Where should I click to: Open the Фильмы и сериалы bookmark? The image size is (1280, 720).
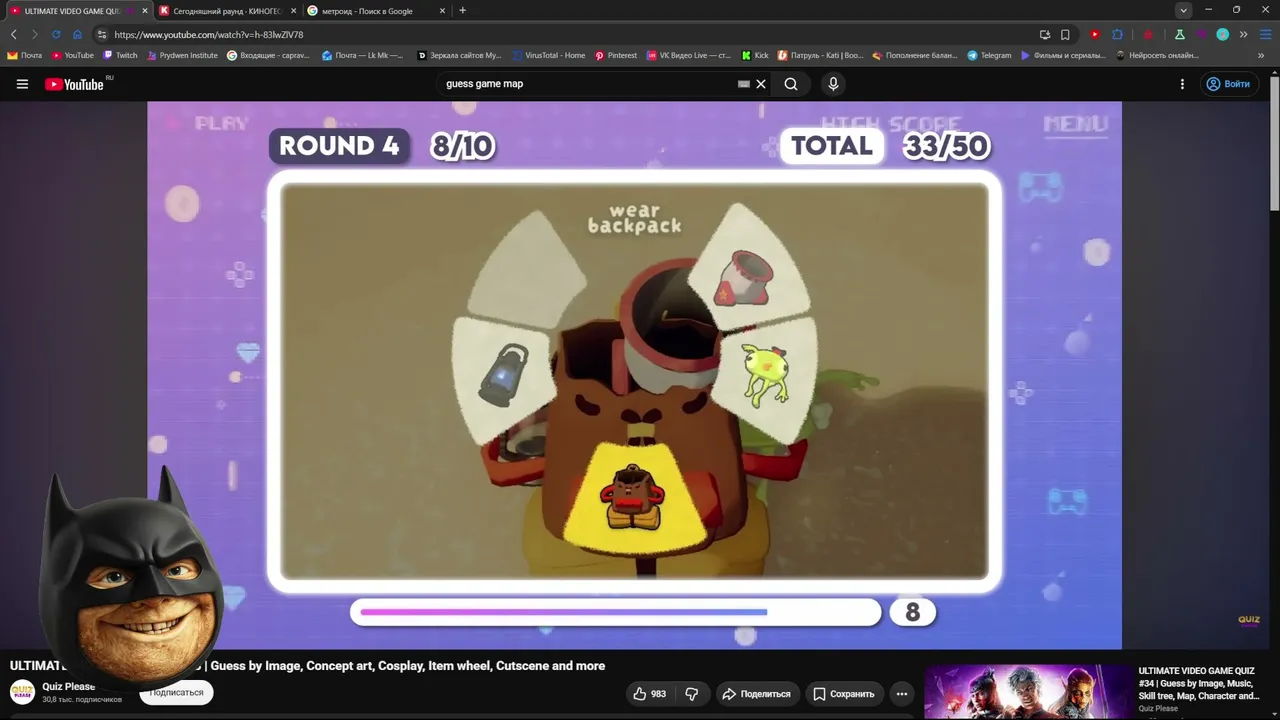(1063, 56)
